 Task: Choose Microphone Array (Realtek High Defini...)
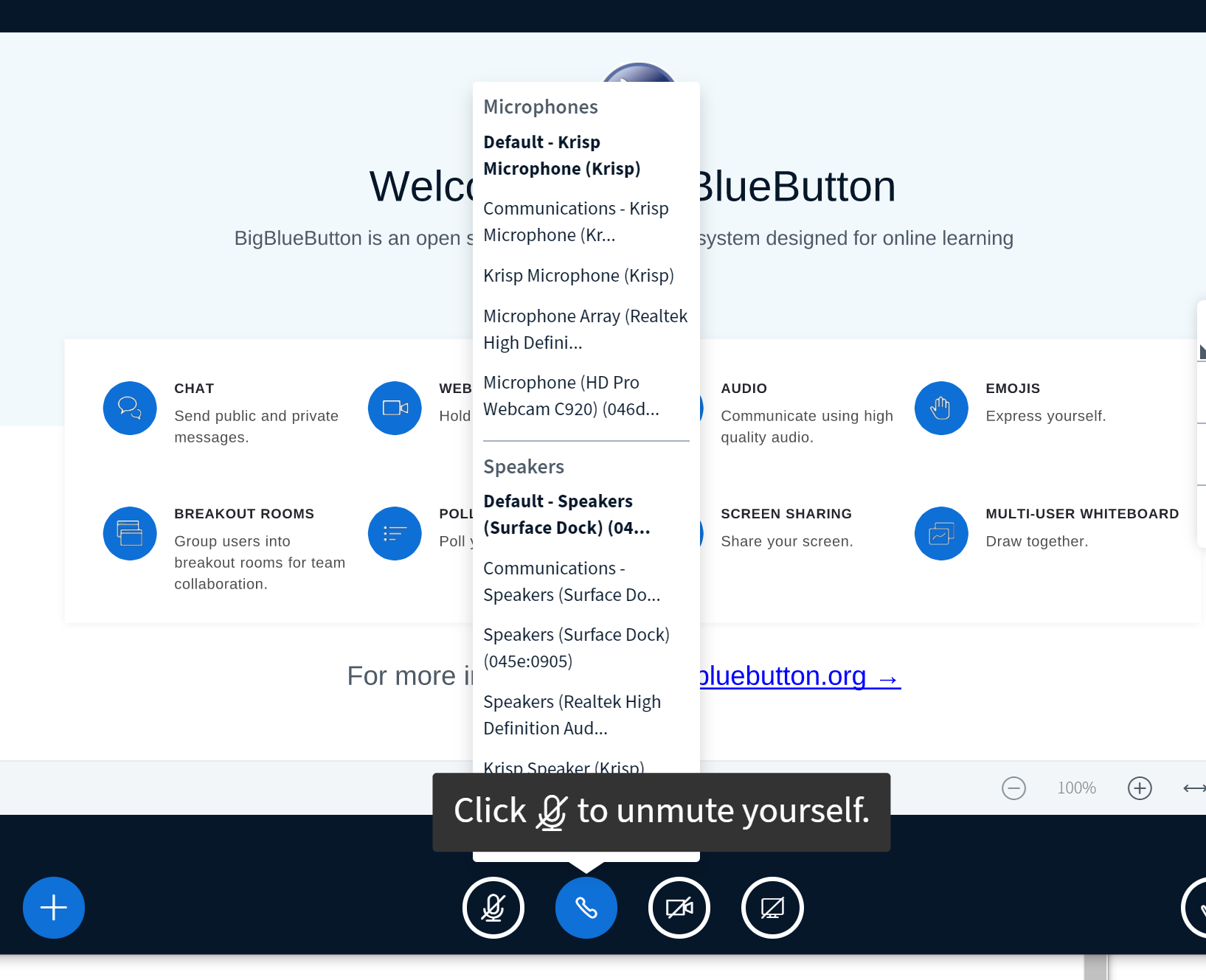(x=586, y=330)
